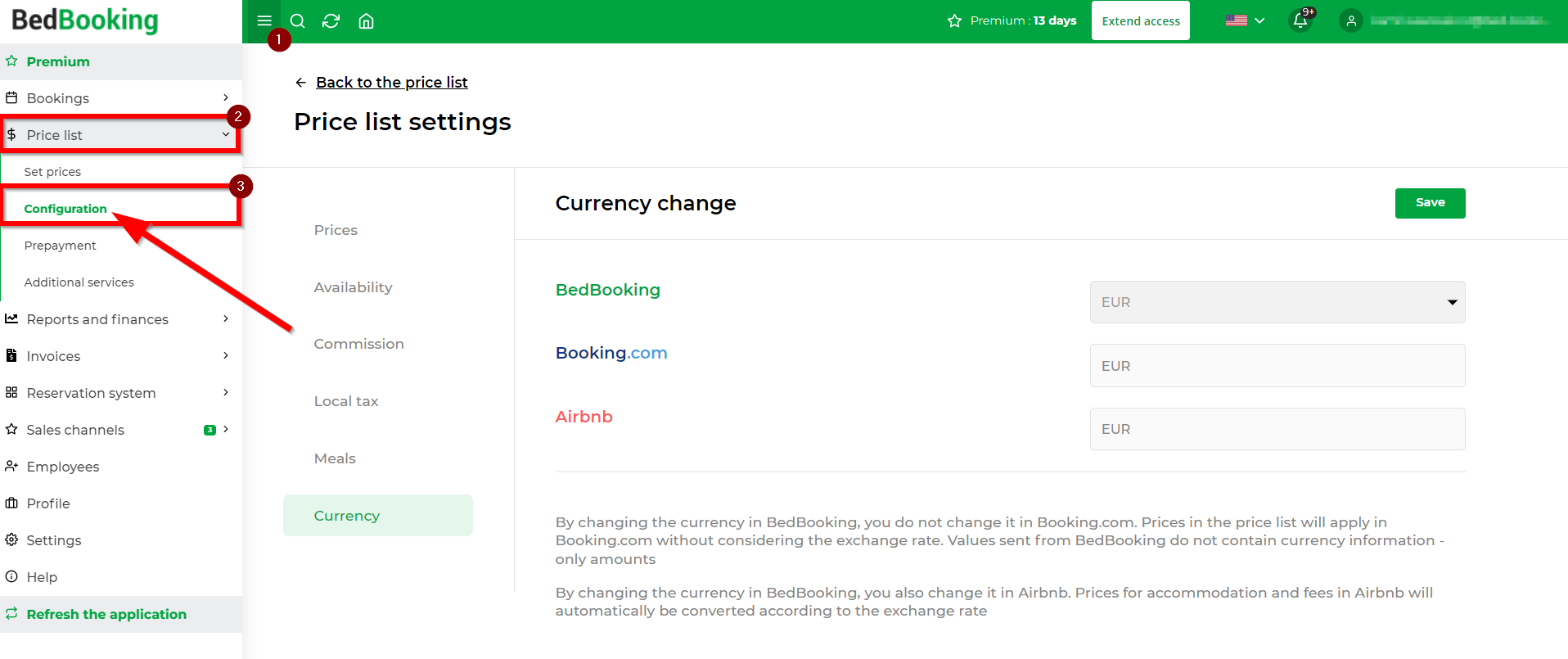
Task: Select the Local tax settings tab
Action: pyautogui.click(x=346, y=401)
